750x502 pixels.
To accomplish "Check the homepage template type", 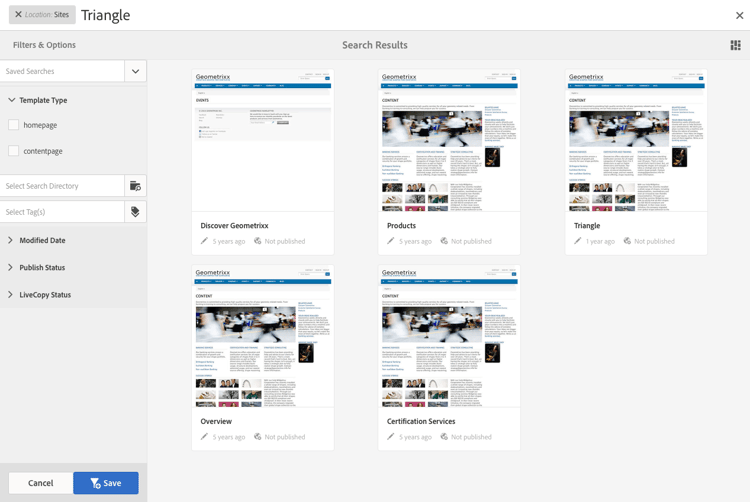I will coord(13,125).
